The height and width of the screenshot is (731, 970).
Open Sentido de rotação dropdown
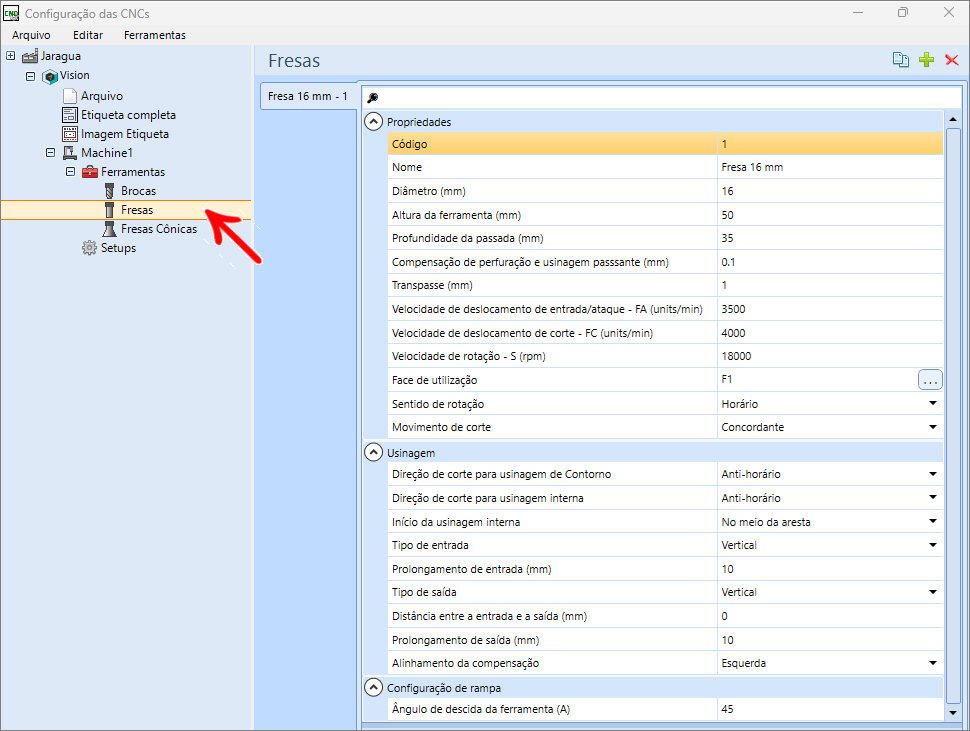tap(932, 404)
